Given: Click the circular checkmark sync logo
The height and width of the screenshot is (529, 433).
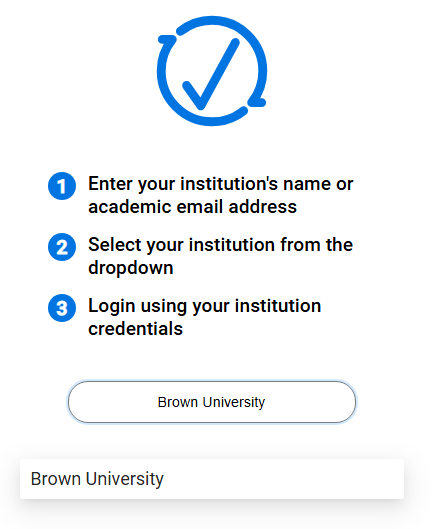Looking at the screenshot, I should pyautogui.click(x=212, y=71).
